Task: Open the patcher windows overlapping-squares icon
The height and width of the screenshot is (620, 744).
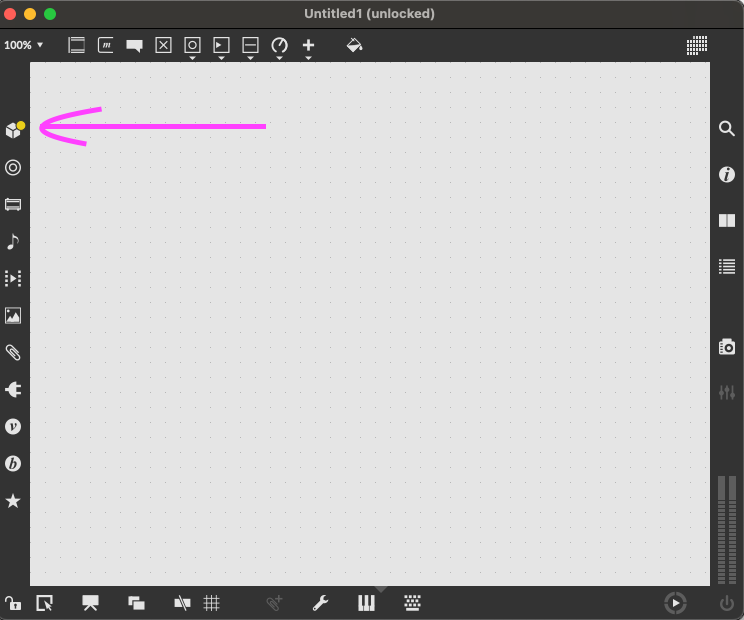Action: (x=136, y=603)
